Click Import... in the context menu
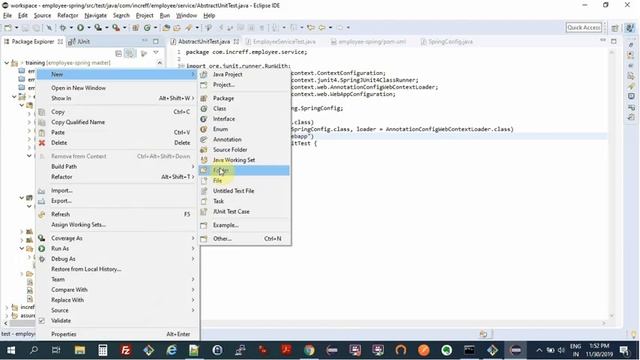This screenshot has width=640, height=360. coord(118,191)
